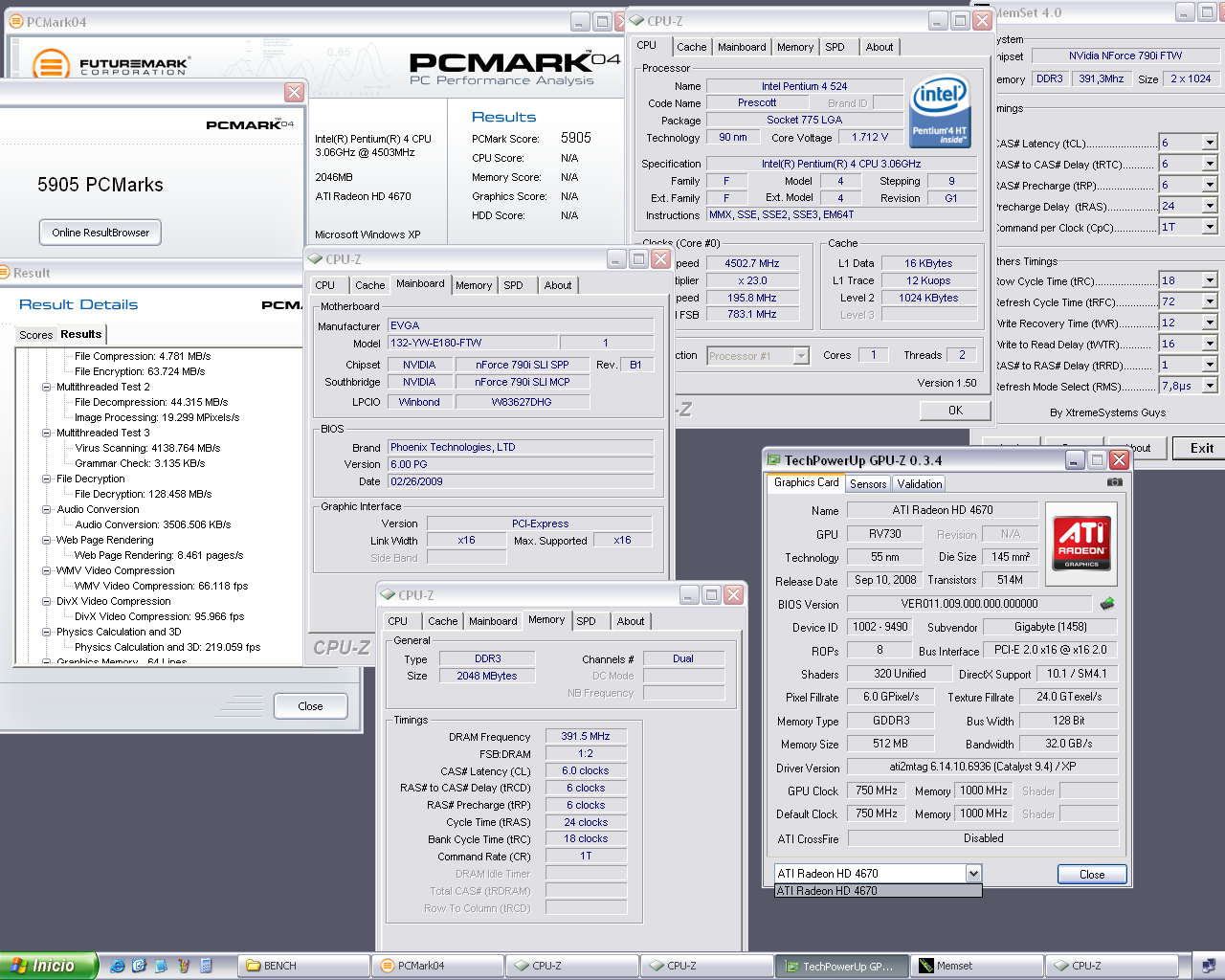The image size is (1225, 980).
Task: Switch to Scores tab in Result Details
Action: tap(36, 335)
